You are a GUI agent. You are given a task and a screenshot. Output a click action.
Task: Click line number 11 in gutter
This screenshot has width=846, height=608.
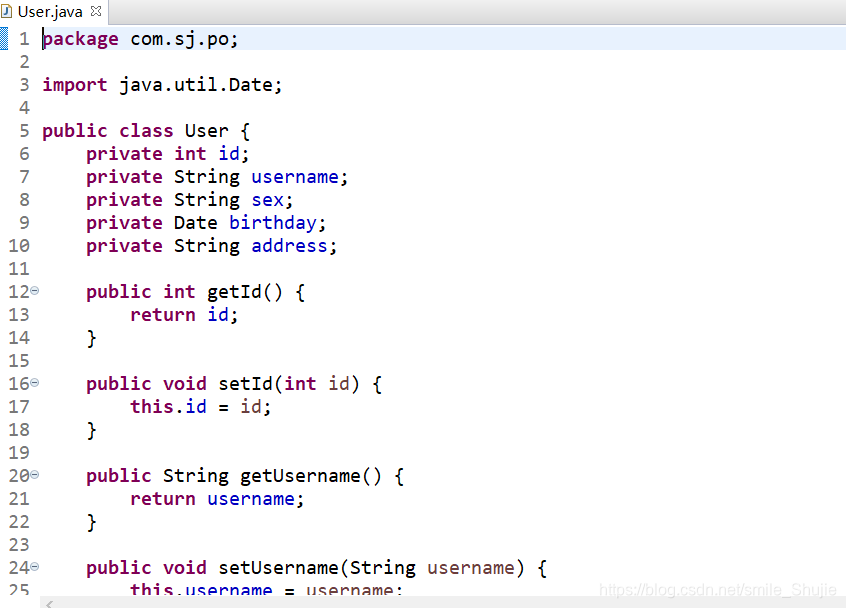click(19, 269)
